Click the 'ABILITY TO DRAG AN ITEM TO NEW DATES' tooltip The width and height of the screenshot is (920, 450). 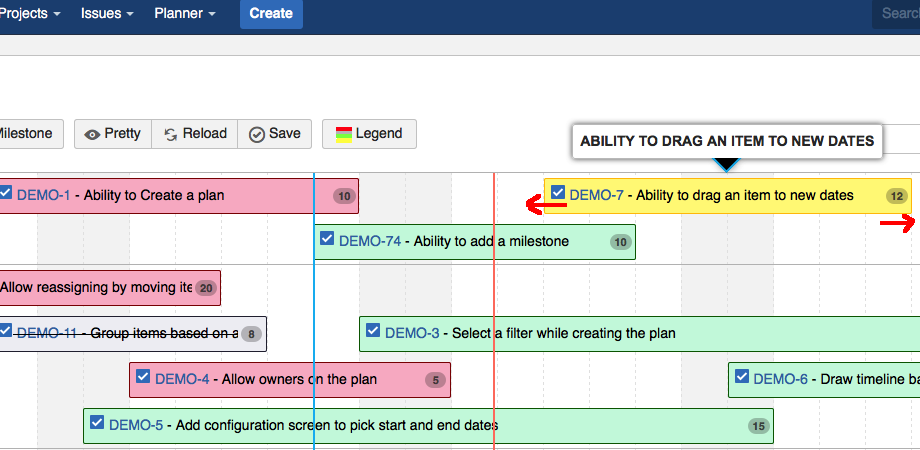coord(727,141)
